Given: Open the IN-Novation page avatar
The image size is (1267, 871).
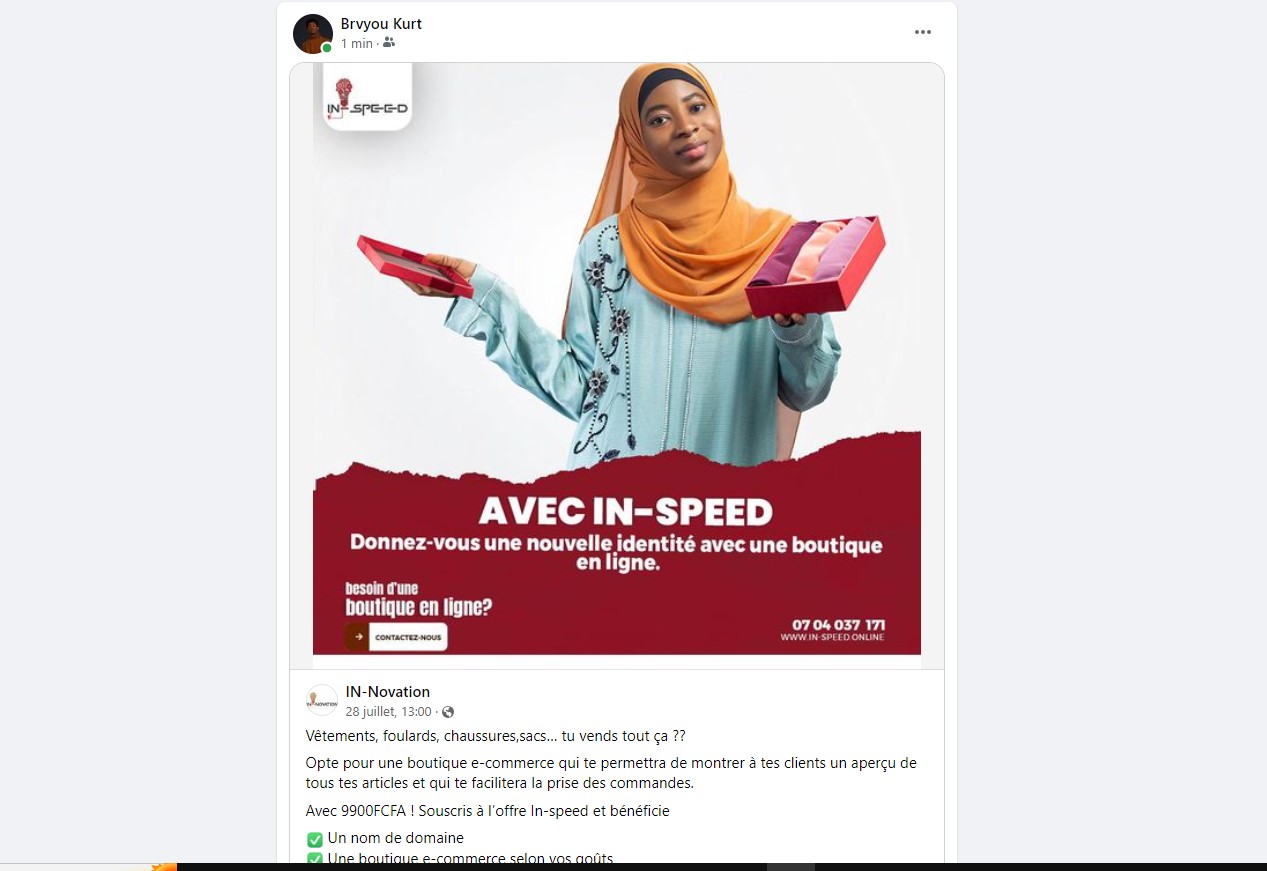Looking at the screenshot, I should (x=322, y=700).
